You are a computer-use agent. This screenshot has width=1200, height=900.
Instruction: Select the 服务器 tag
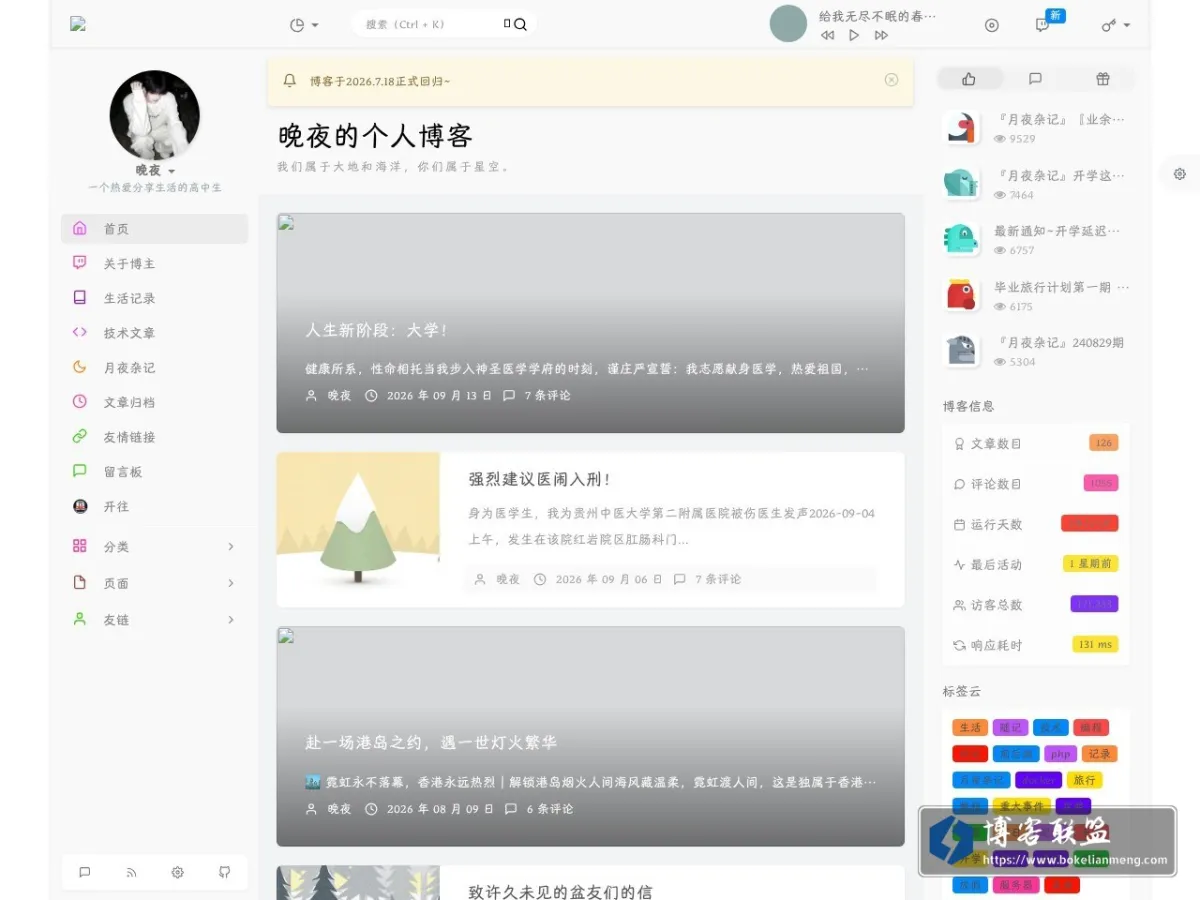coord(1016,885)
